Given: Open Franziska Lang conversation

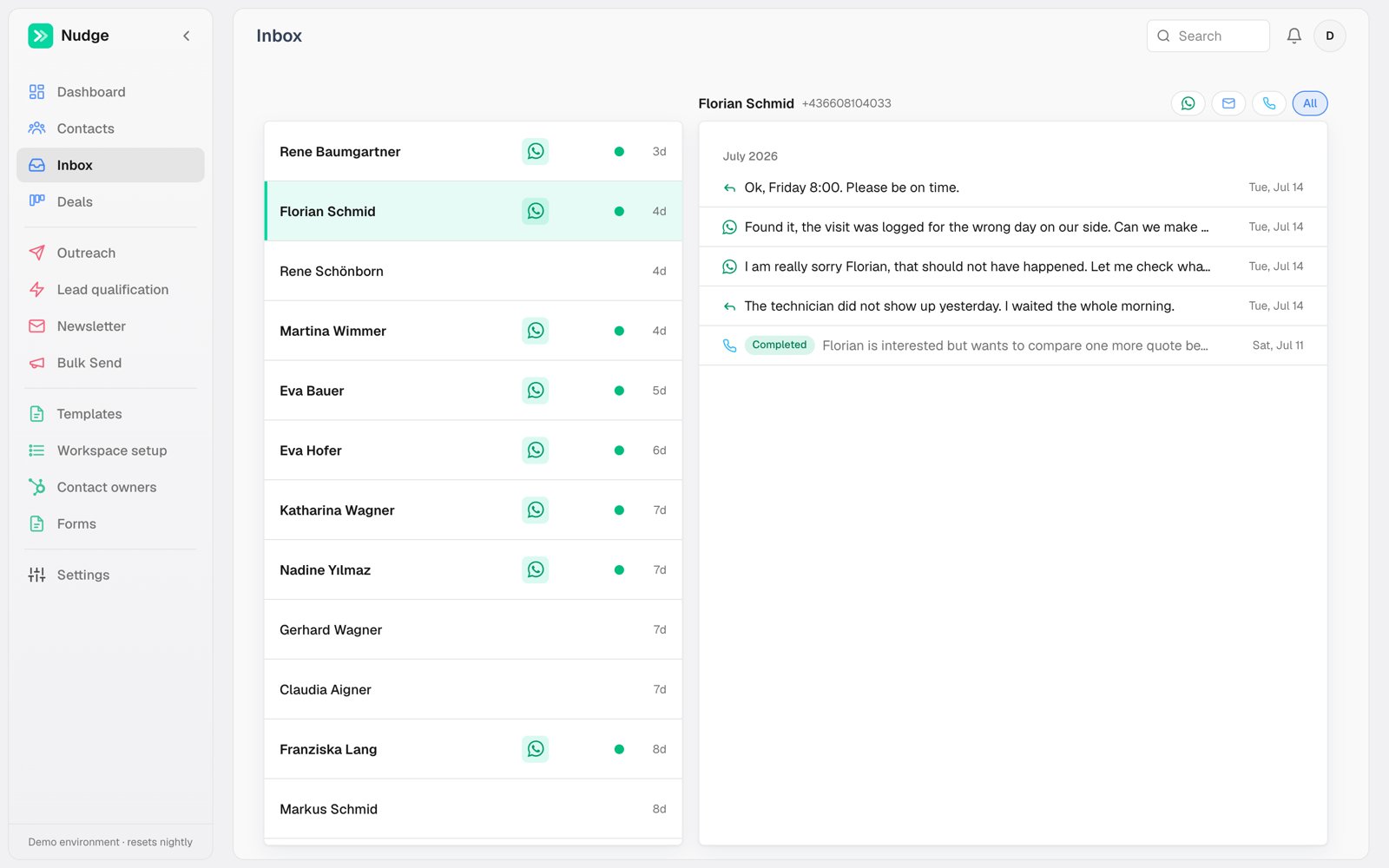Looking at the screenshot, I should tap(473, 749).
